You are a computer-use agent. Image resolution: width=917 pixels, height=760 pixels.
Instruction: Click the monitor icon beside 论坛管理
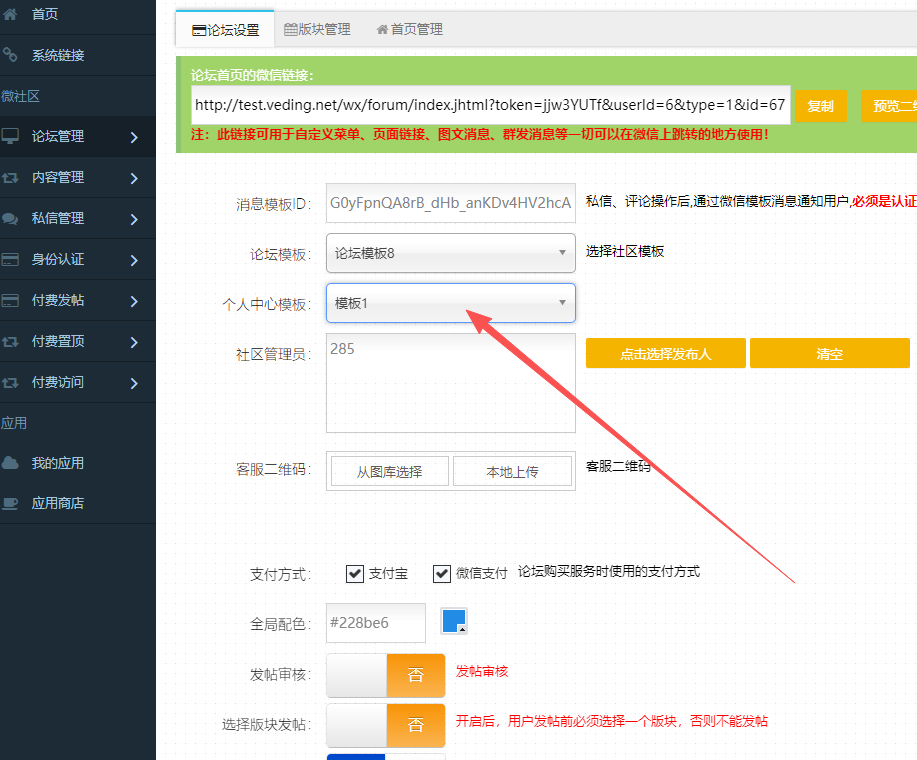(11, 136)
